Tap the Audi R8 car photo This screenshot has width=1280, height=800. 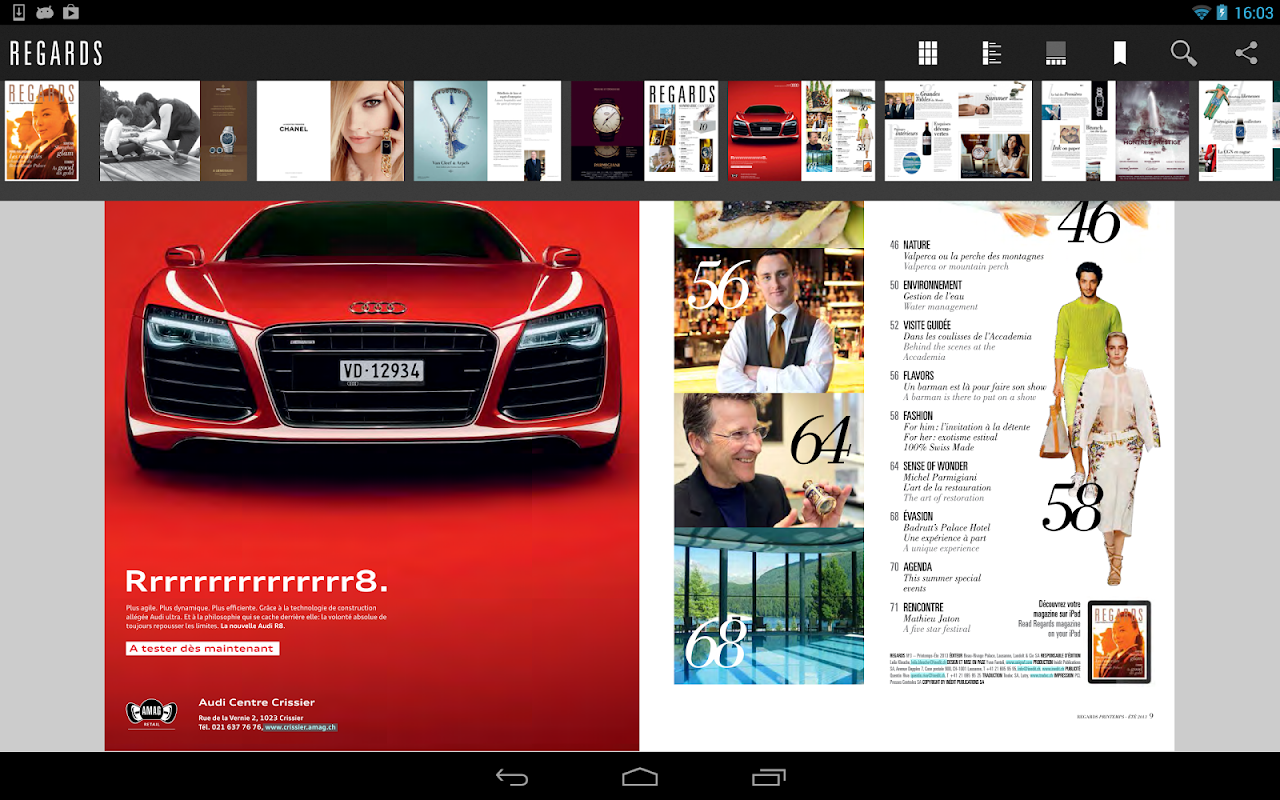tap(372, 342)
